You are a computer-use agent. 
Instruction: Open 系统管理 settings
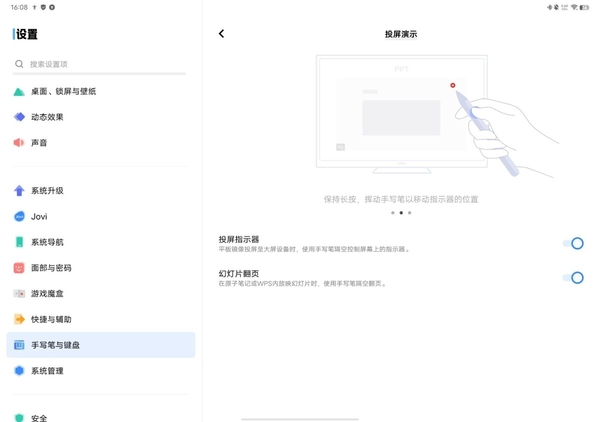point(101,371)
